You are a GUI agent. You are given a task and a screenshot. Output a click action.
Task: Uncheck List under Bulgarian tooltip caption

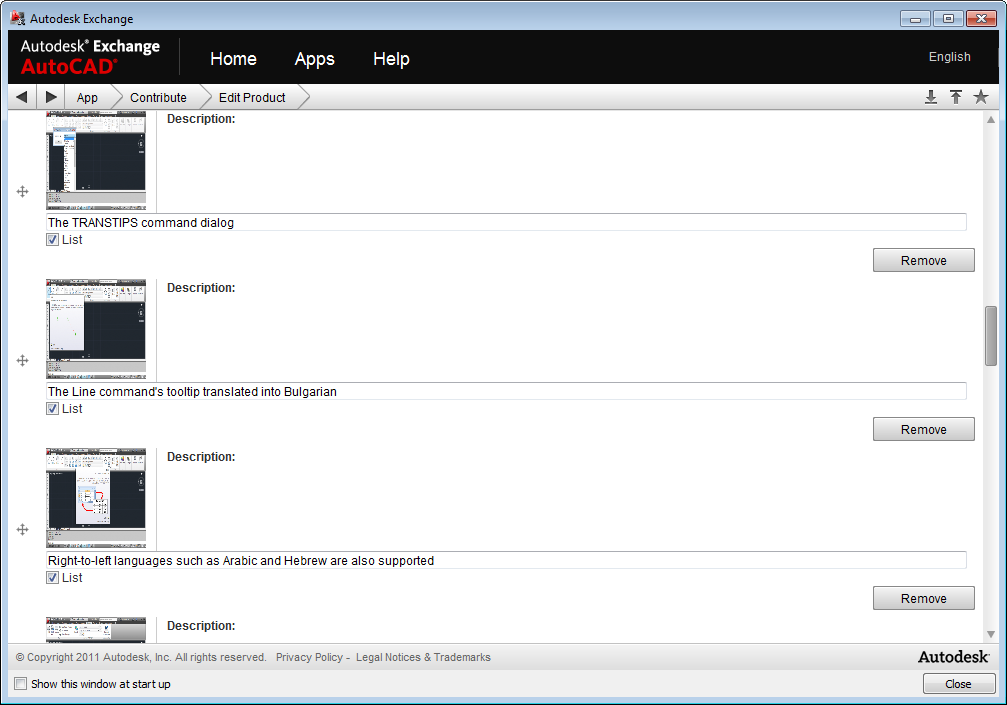click(53, 409)
